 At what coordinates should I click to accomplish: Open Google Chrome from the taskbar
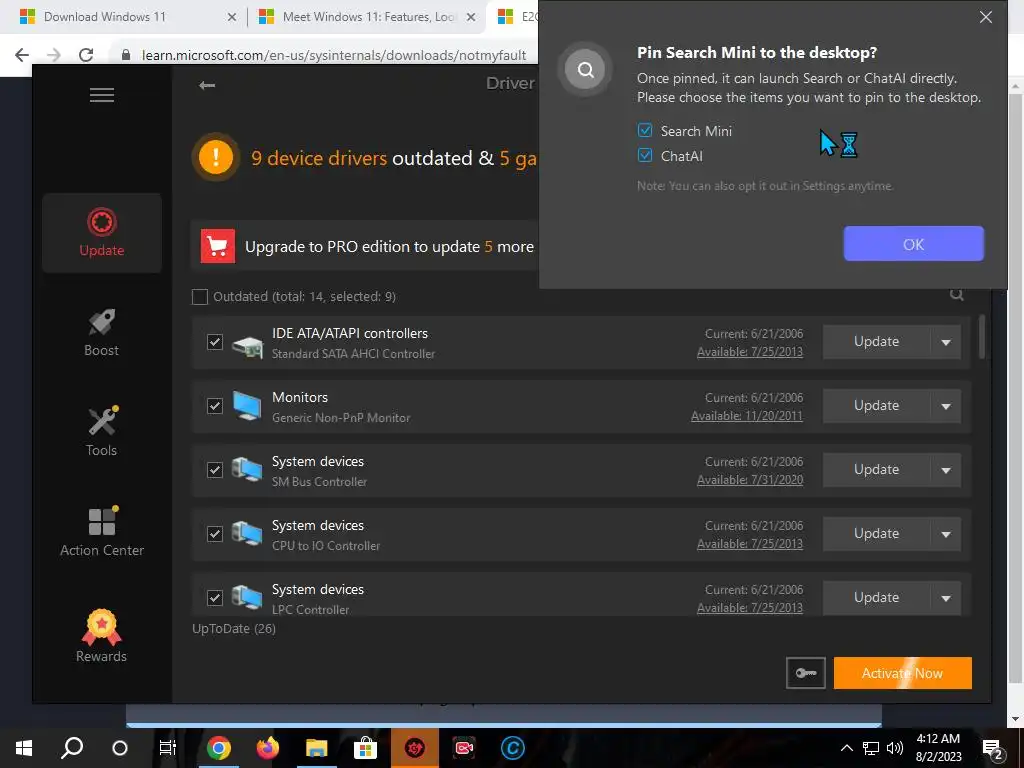pos(219,748)
